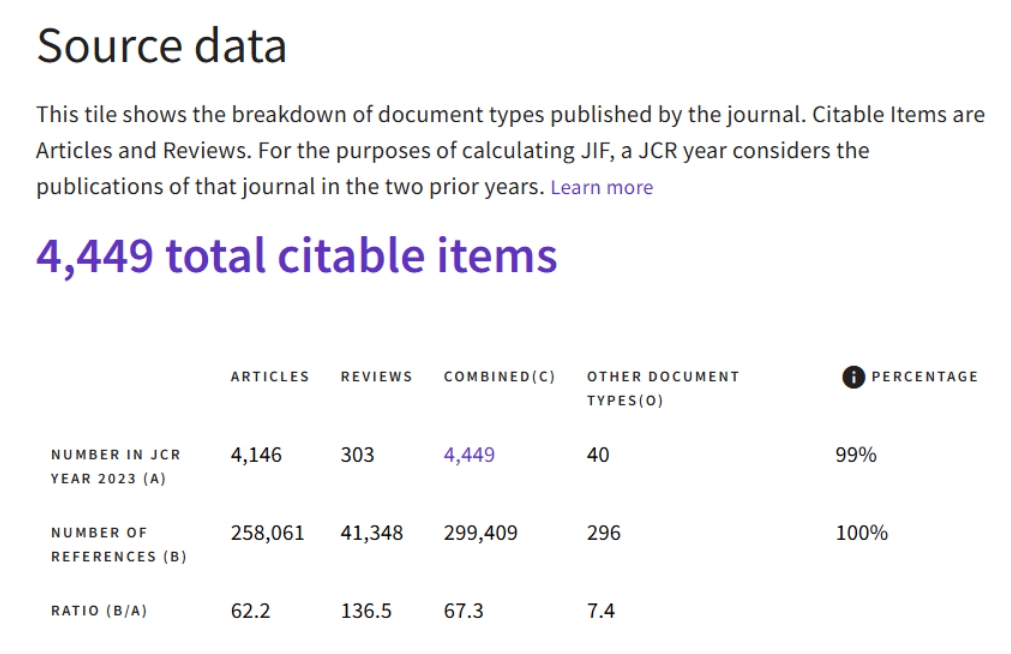Image resolution: width=1011 pixels, height=654 pixels.
Task: Click the 4,146 articles count
Action: click(x=256, y=455)
